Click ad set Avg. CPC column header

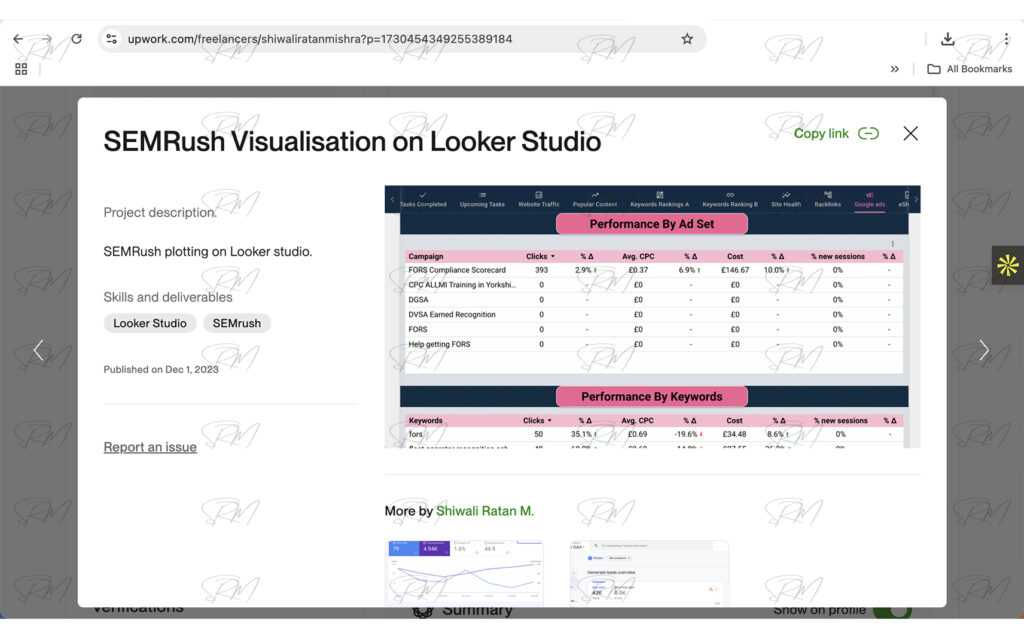click(637, 256)
